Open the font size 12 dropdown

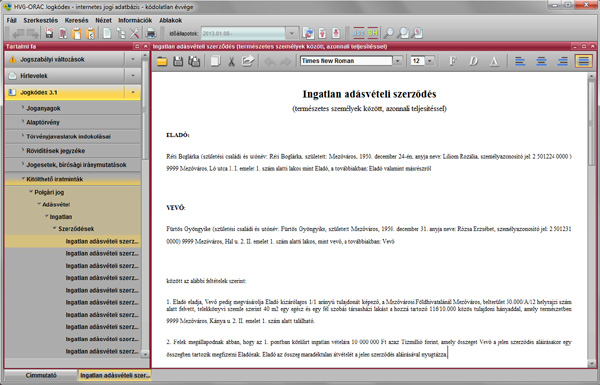[430, 61]
